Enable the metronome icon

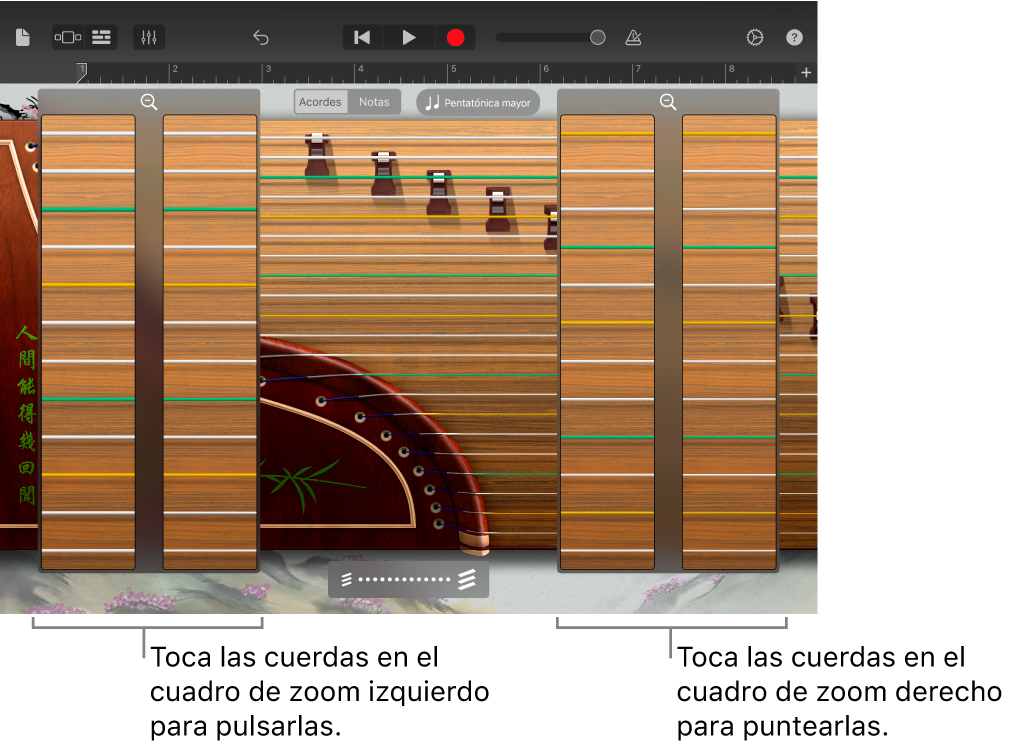(633, 37)
